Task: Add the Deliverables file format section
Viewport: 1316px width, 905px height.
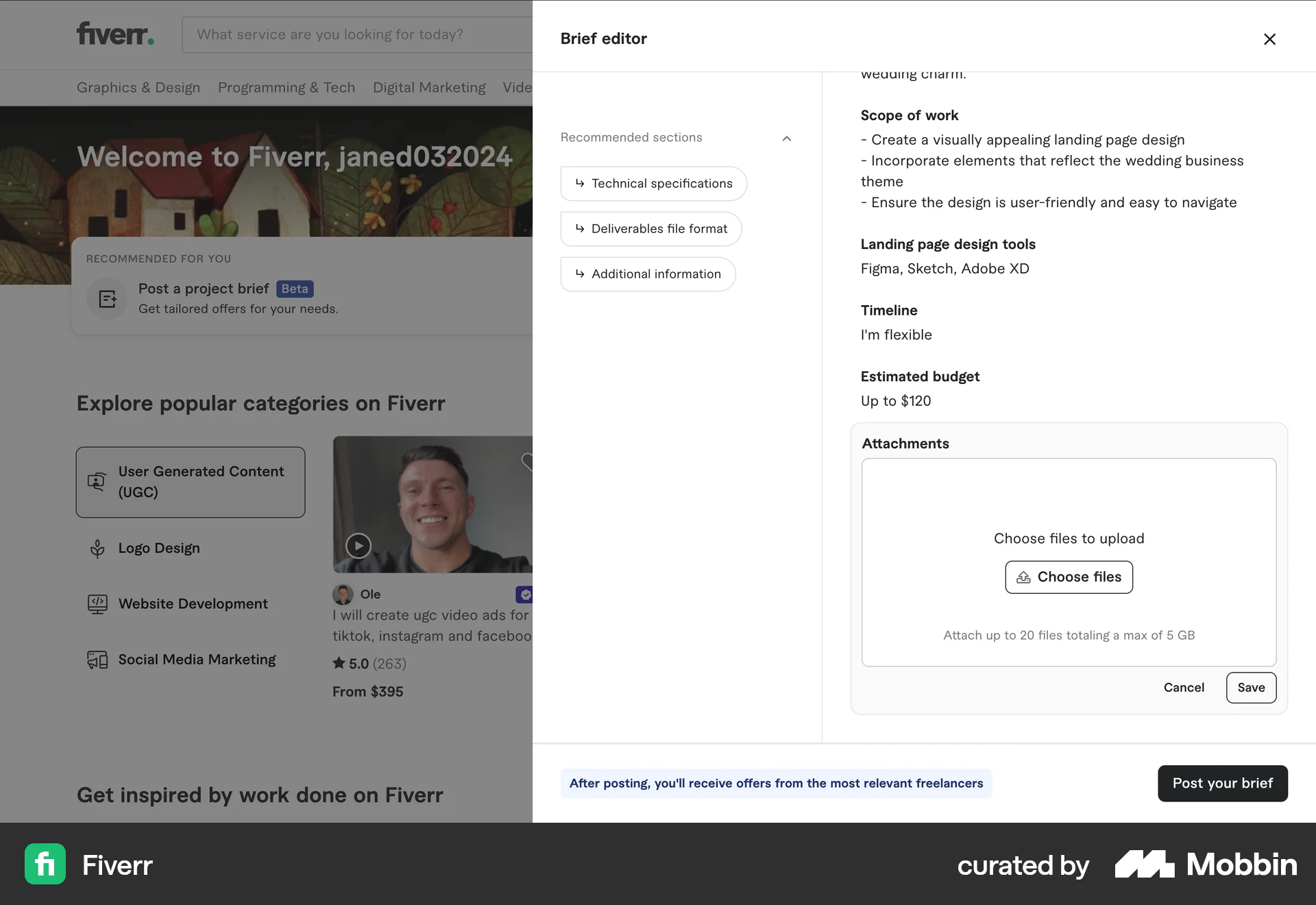Action: click(x=650, y=228)
